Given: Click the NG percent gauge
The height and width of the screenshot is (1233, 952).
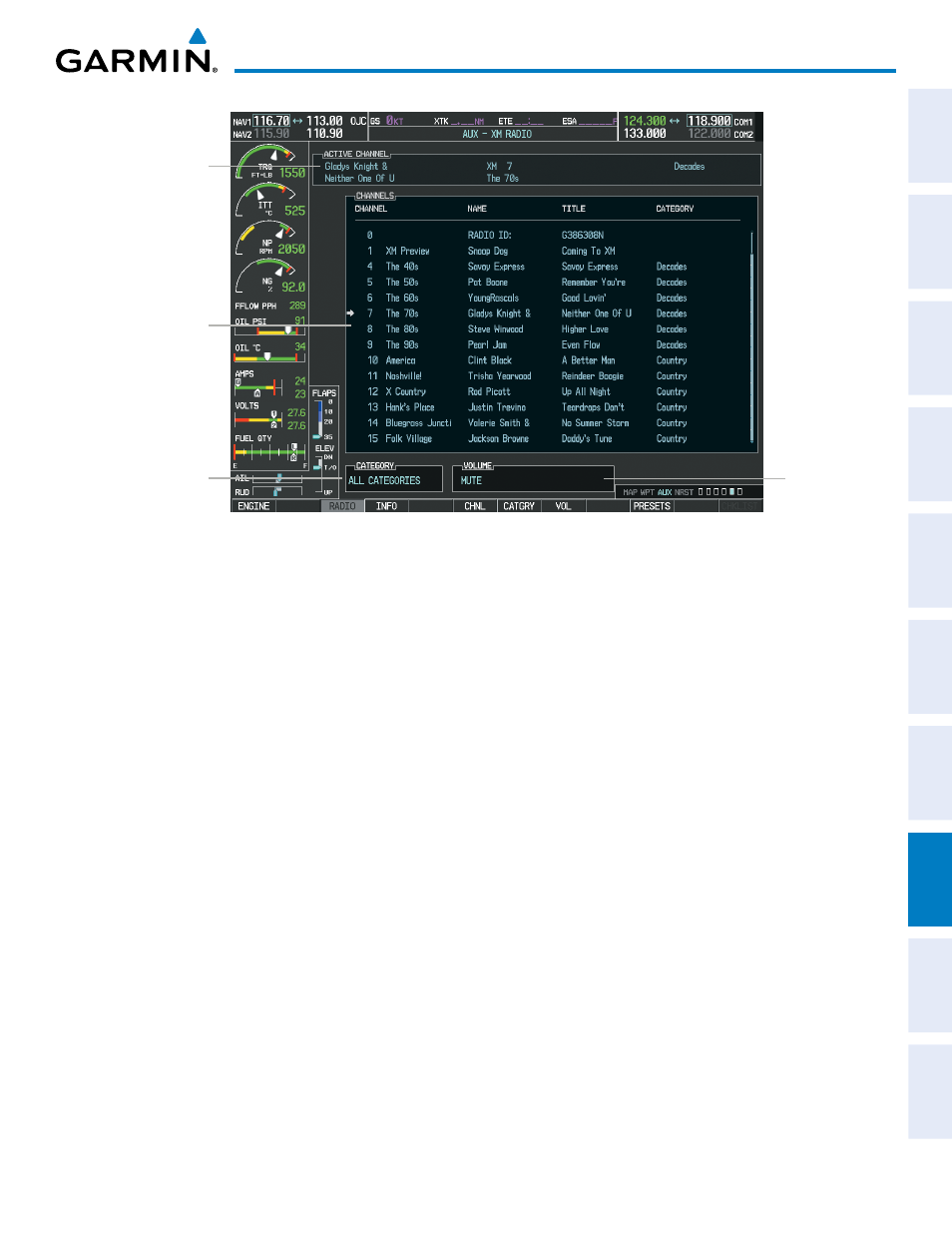Looking at the screenshot, I should (270, 278).
